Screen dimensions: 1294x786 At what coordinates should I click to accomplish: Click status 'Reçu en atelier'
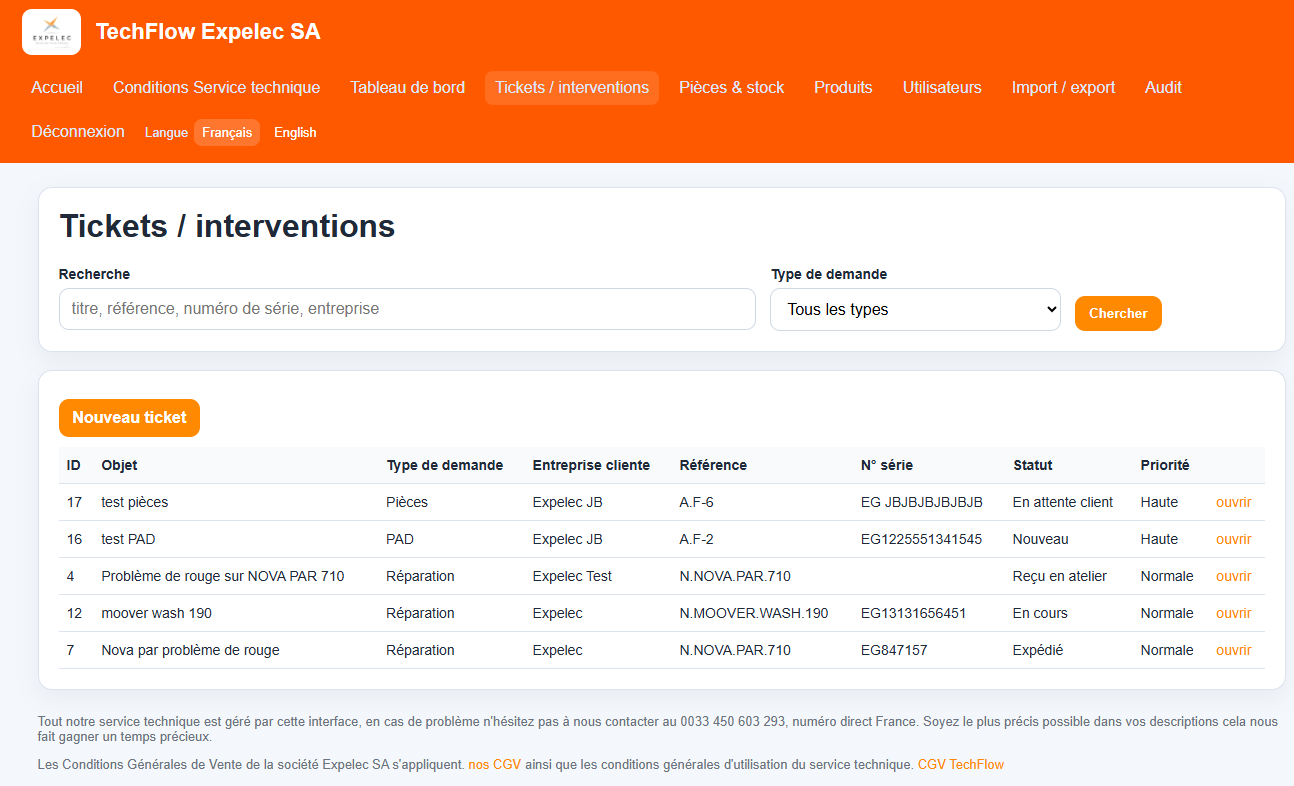[x=1060, y=576]
